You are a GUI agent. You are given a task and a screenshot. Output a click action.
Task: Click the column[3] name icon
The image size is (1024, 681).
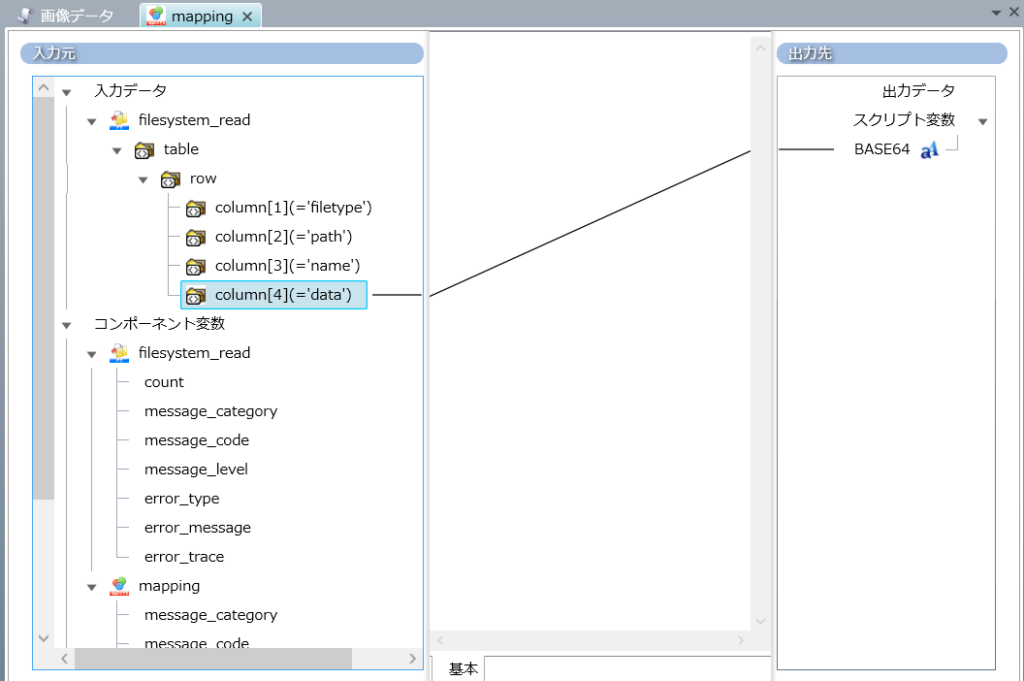point(196,266)
